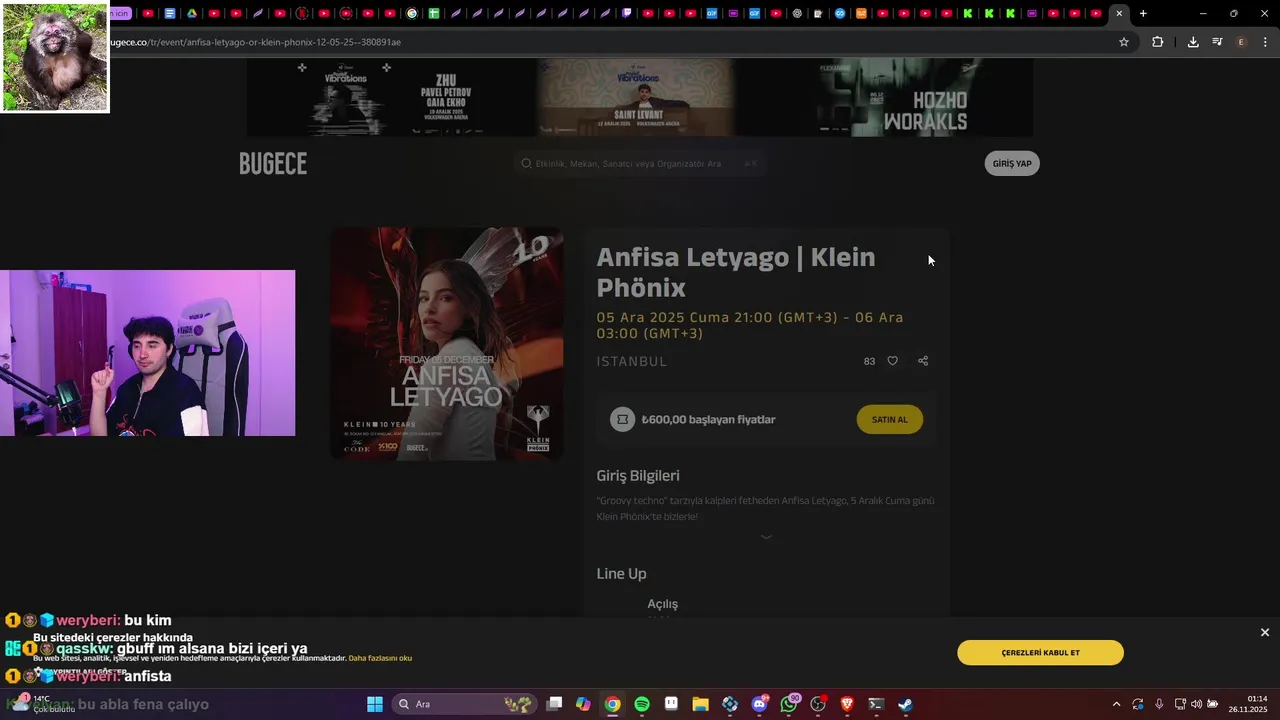
Task: Bookmark this page with the star icon
Action: pyautogui.click(x=1124, y=42)
